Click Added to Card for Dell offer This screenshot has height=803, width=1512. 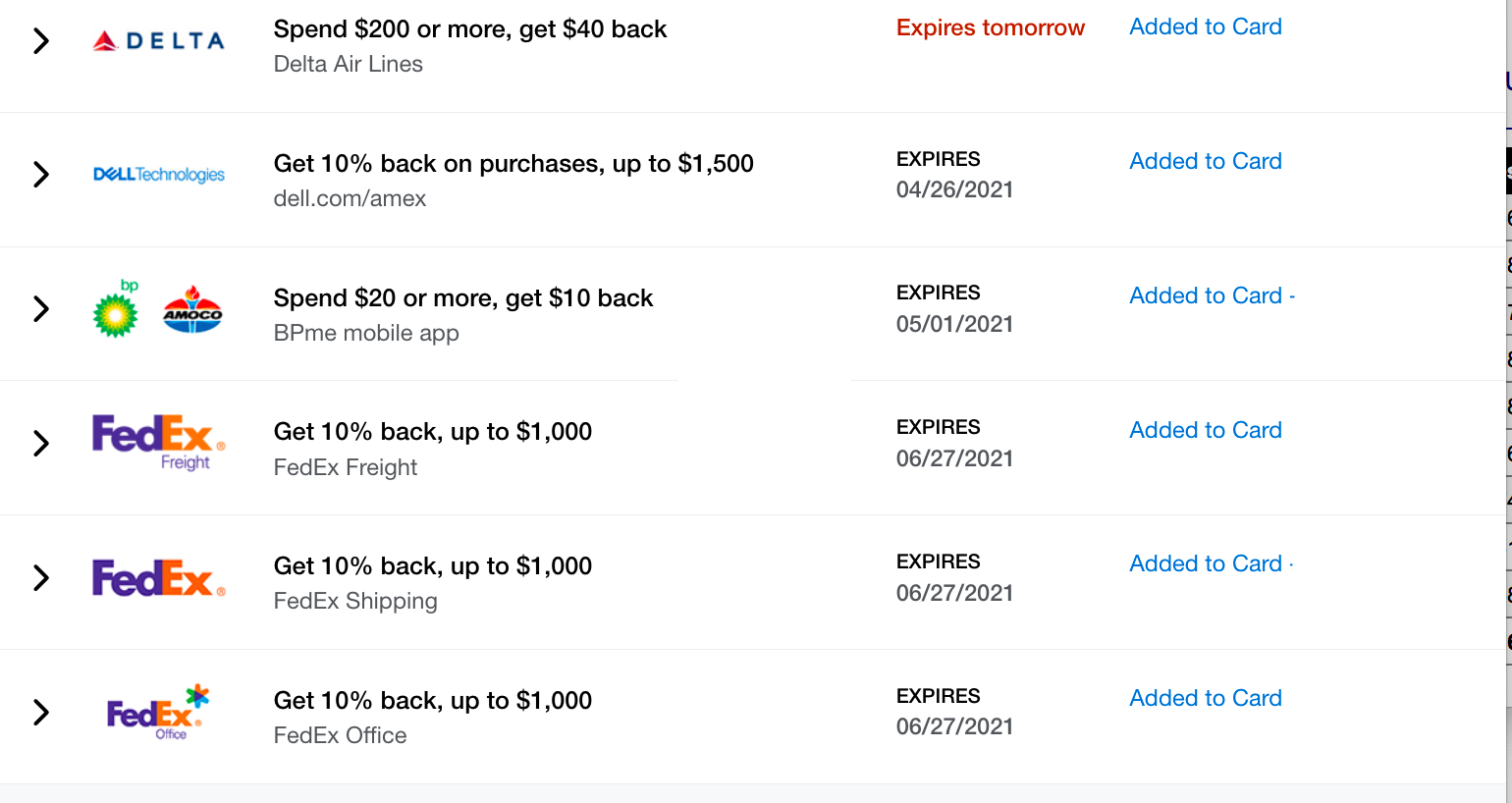tap(1206, 161)
